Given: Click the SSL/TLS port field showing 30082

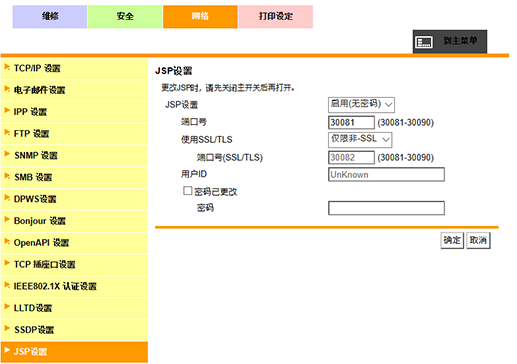Looking at the screenshot, I should tap(351, 157).
